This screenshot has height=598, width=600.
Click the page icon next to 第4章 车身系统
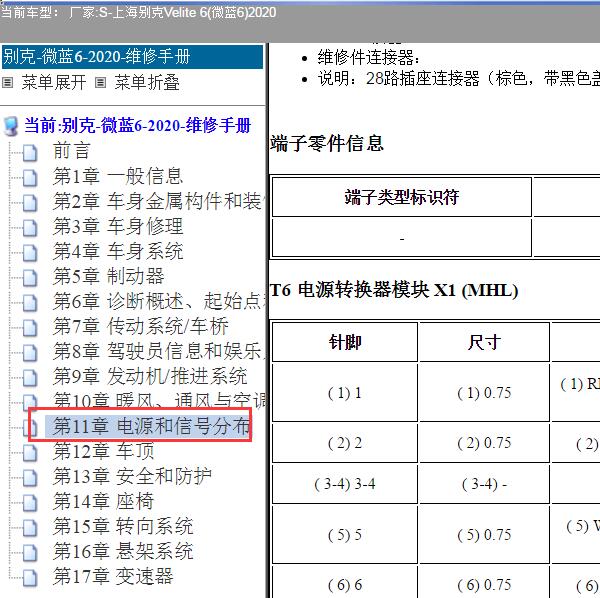click(x=30, y=253)
